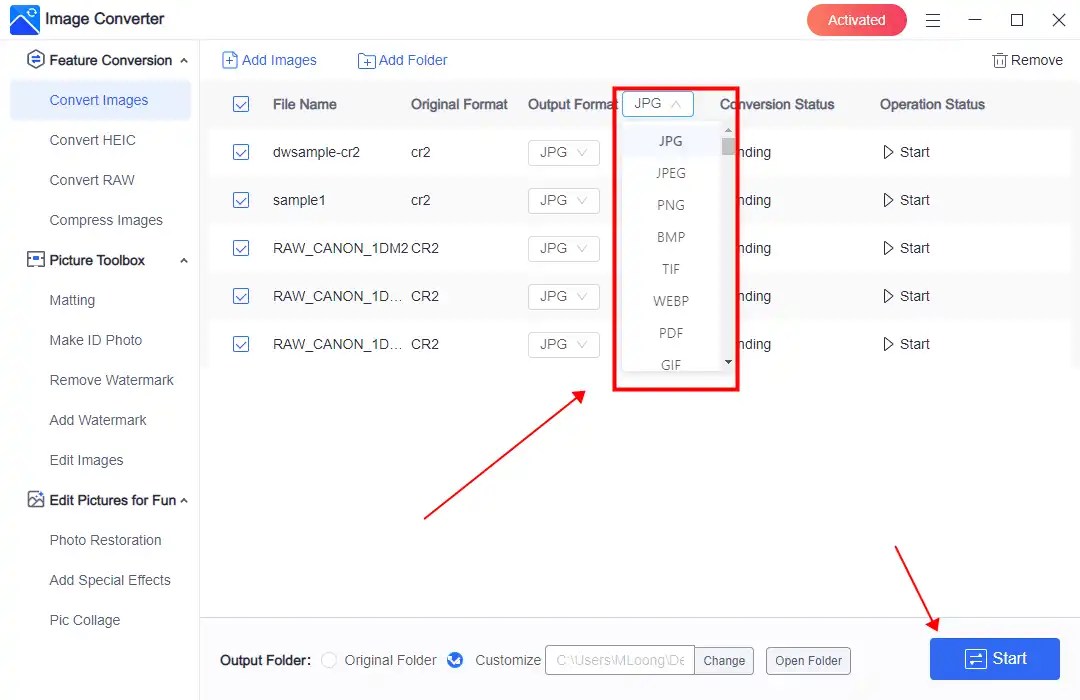Collapse the Feature Conversion section
Image resolution: width=1080 pixels, height=700 pixels.
[183, 60]
